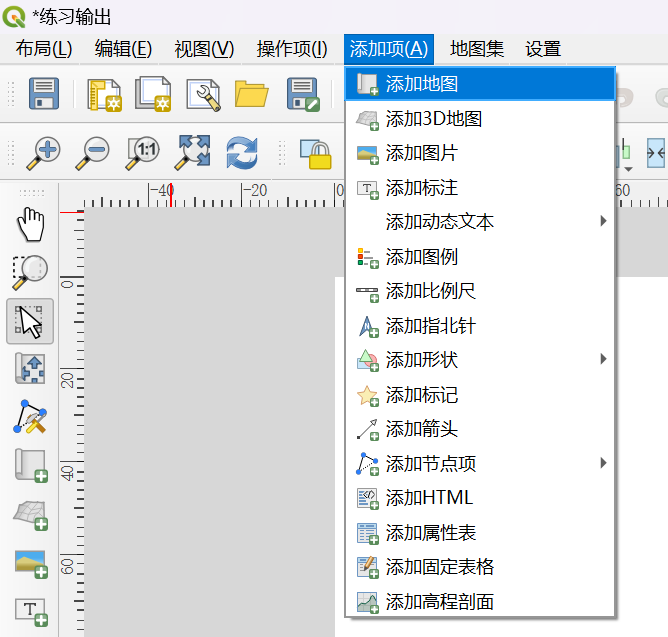Refresh the layout view

pyautogui.click(x=242, y=153)
